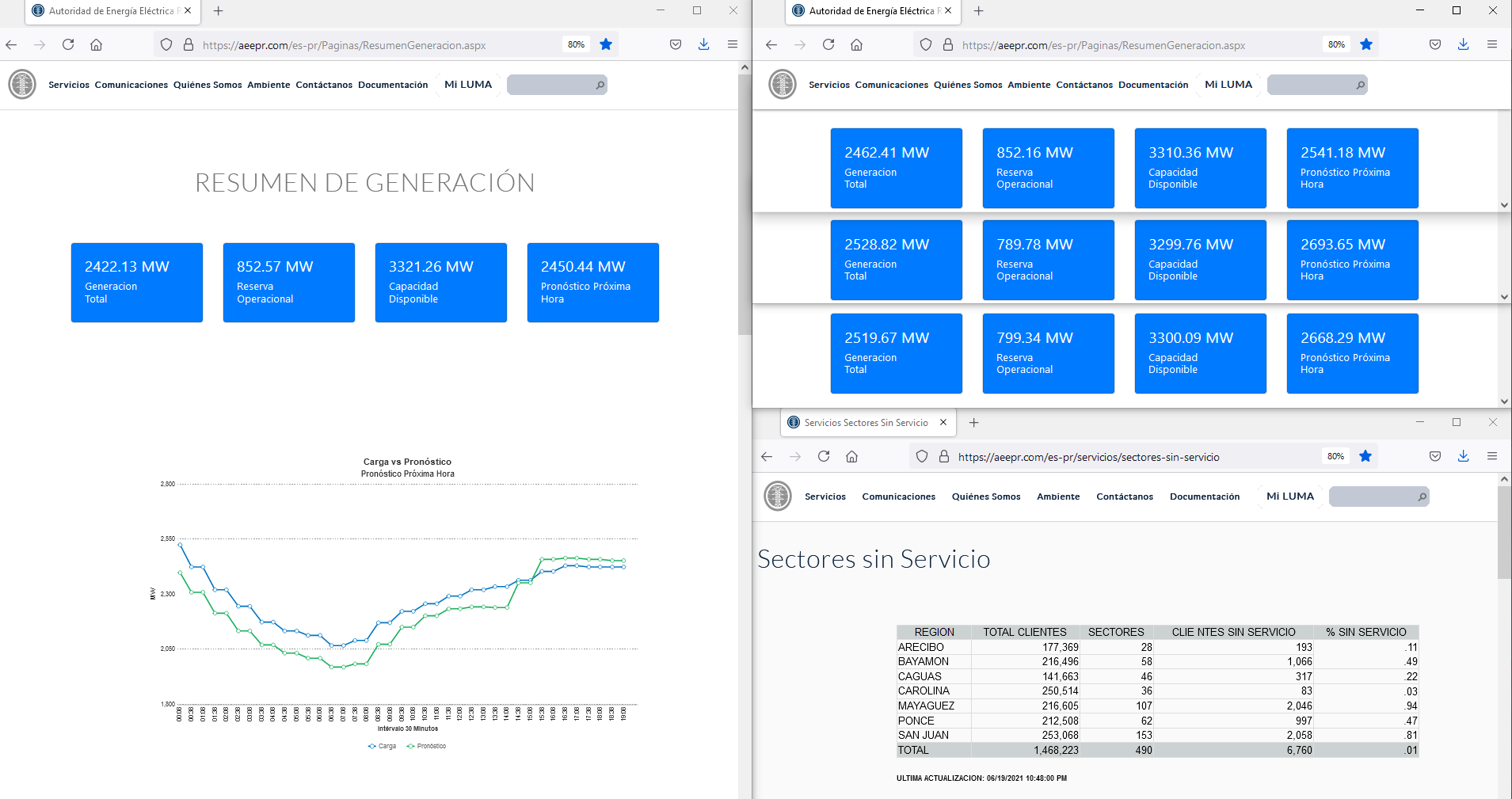Viewport: 1512px width, 799px height.
Task: Open Servicios menu in left window
Action: pos(69,85)
